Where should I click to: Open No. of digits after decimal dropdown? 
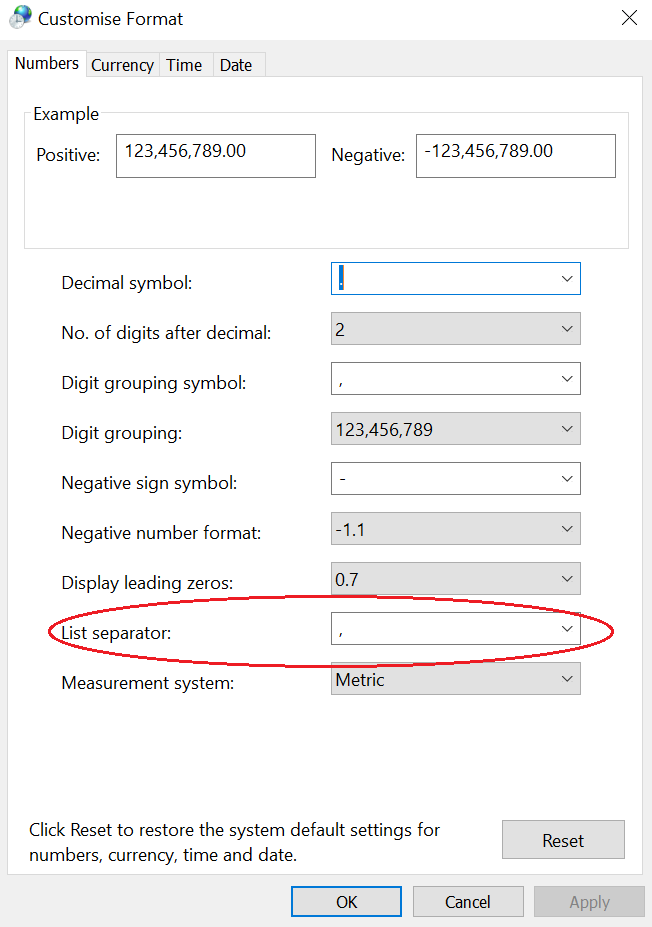(x=456, y=329)
